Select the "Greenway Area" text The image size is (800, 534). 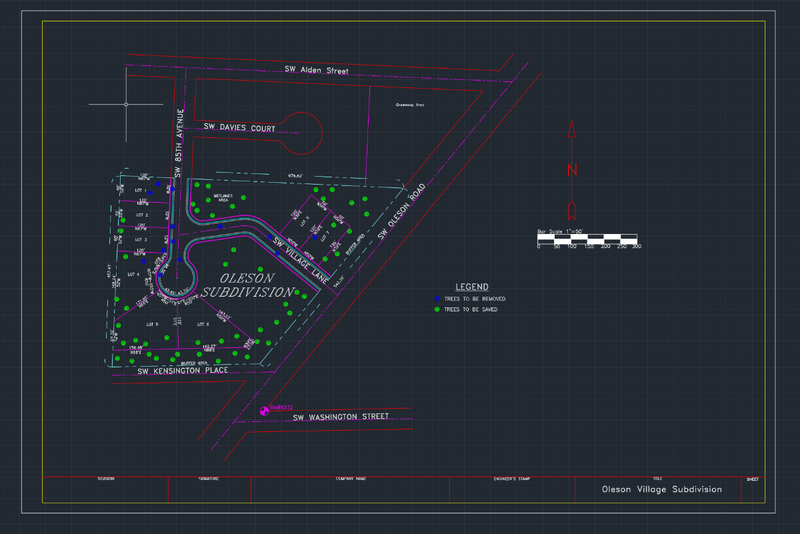[x=410, y=105]
